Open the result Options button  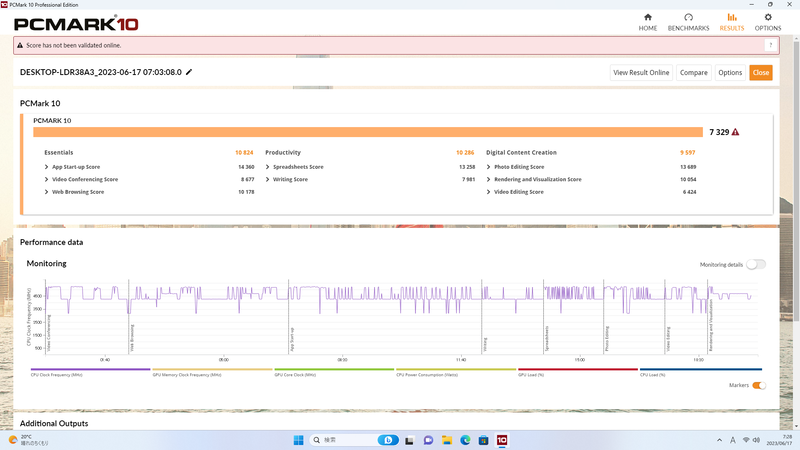[x=730, y=72]
